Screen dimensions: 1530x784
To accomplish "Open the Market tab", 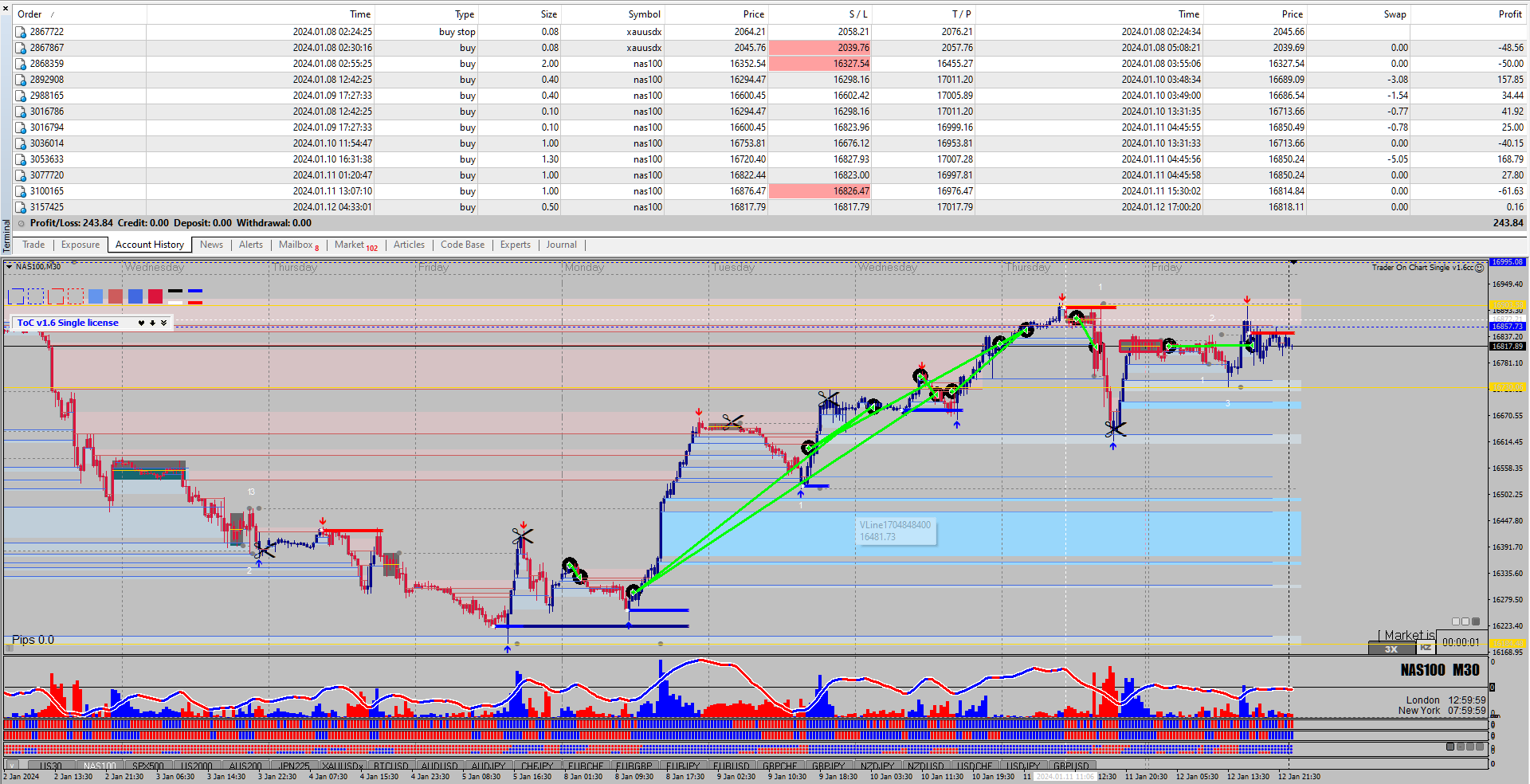I will (x=355, y=245).
